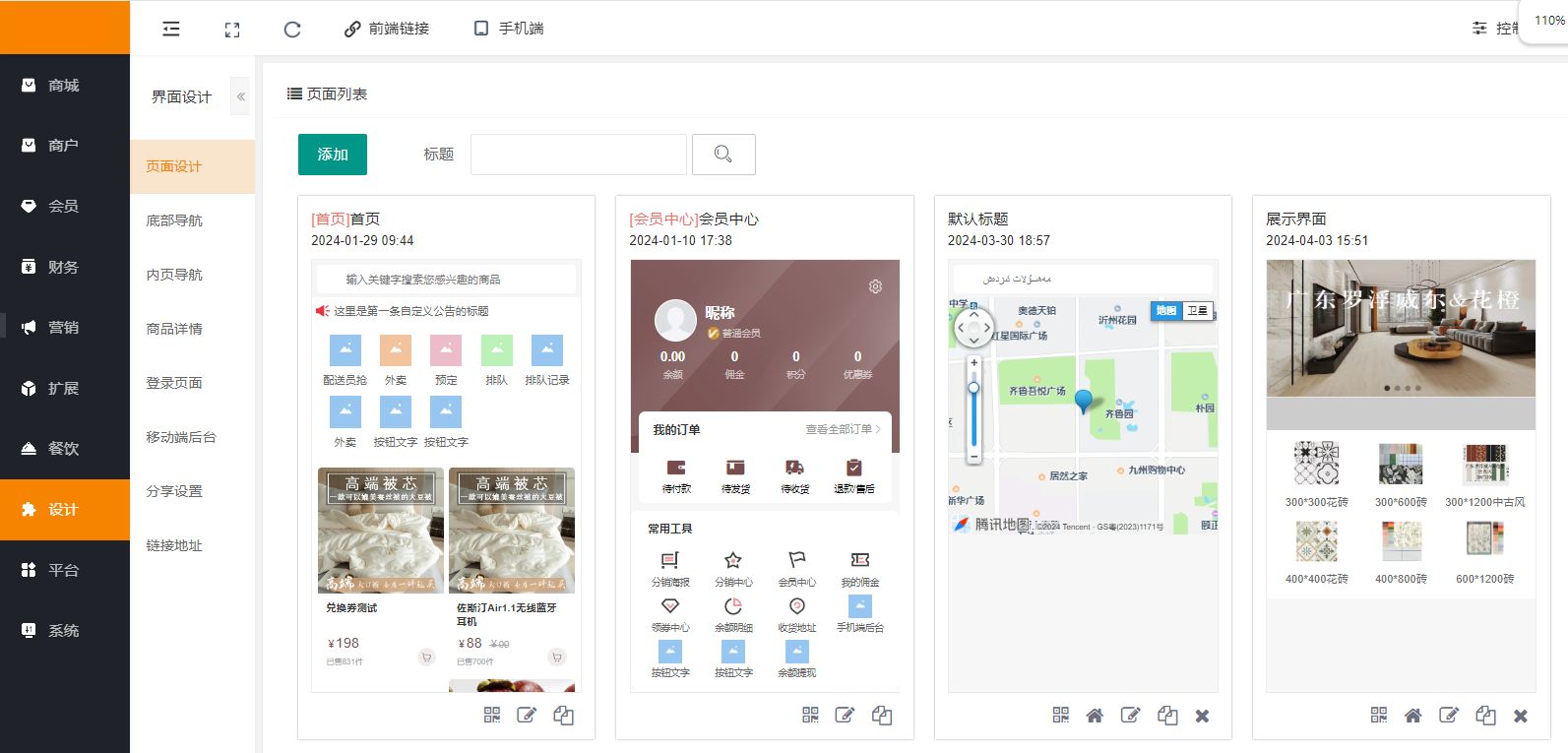Click the refresh page icon
The height and width of the screenshot is (753, 1568).
point(292,30)
